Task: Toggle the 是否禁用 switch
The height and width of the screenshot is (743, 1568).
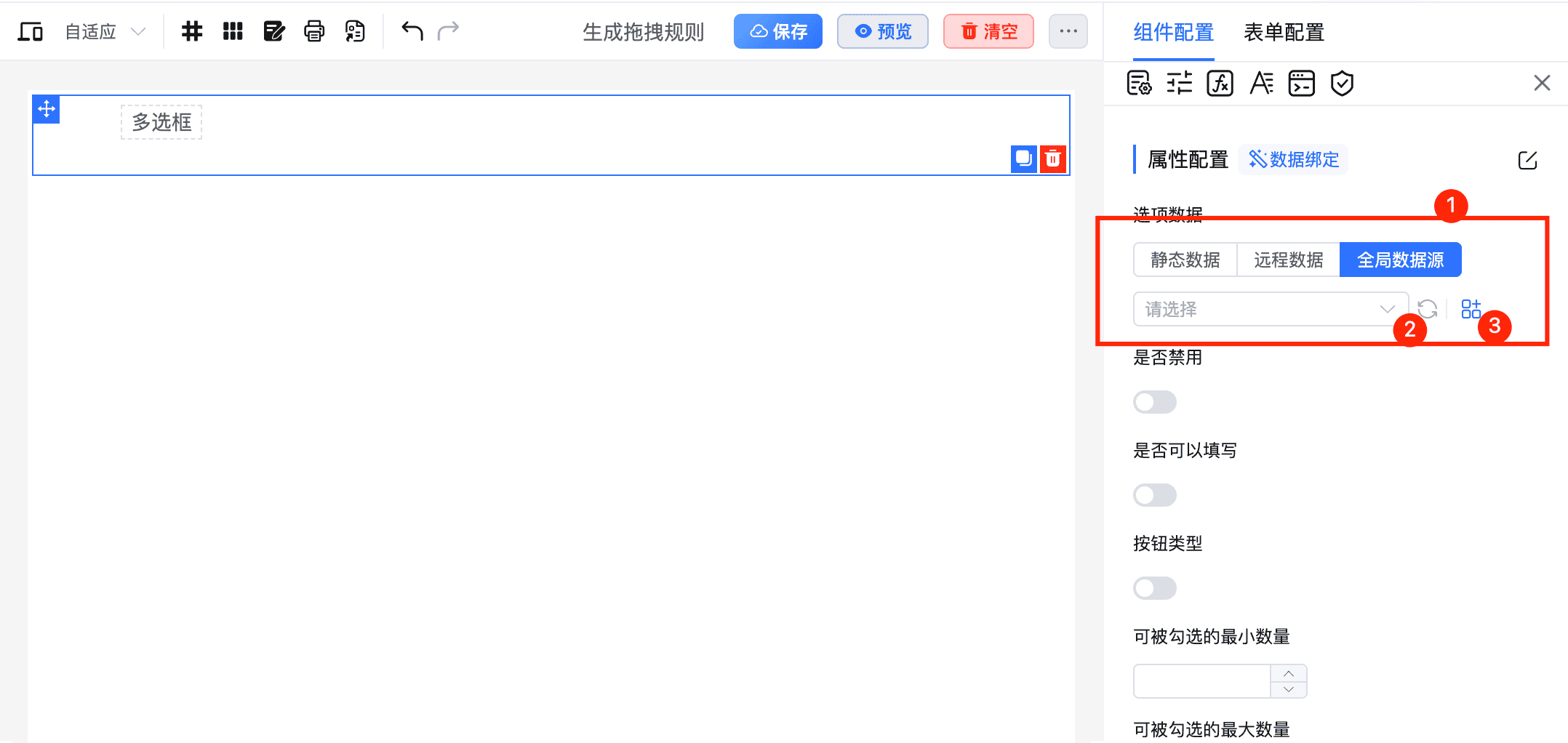Action: pyautogui.click(x=1154, y=402)
